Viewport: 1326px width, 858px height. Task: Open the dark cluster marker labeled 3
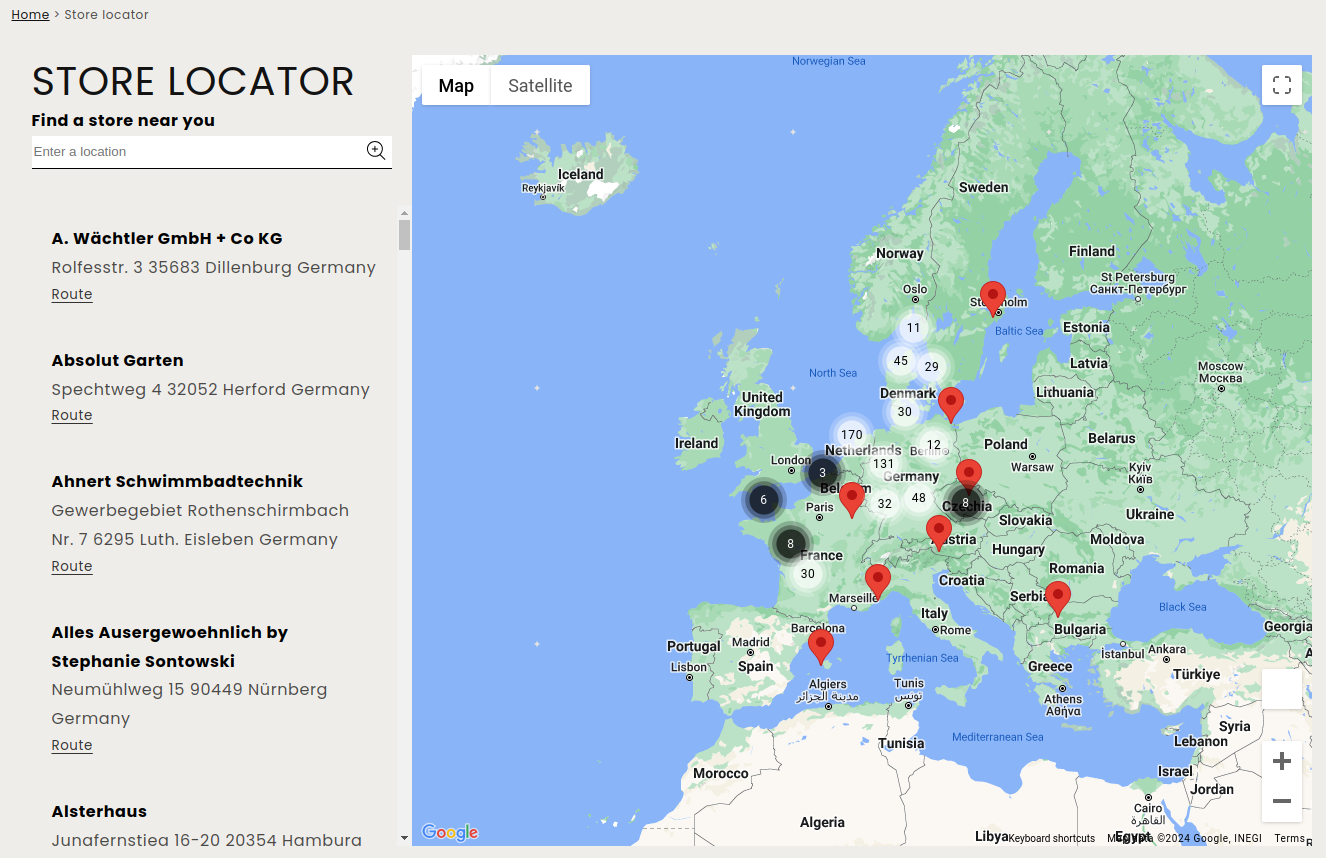(823, 473)
